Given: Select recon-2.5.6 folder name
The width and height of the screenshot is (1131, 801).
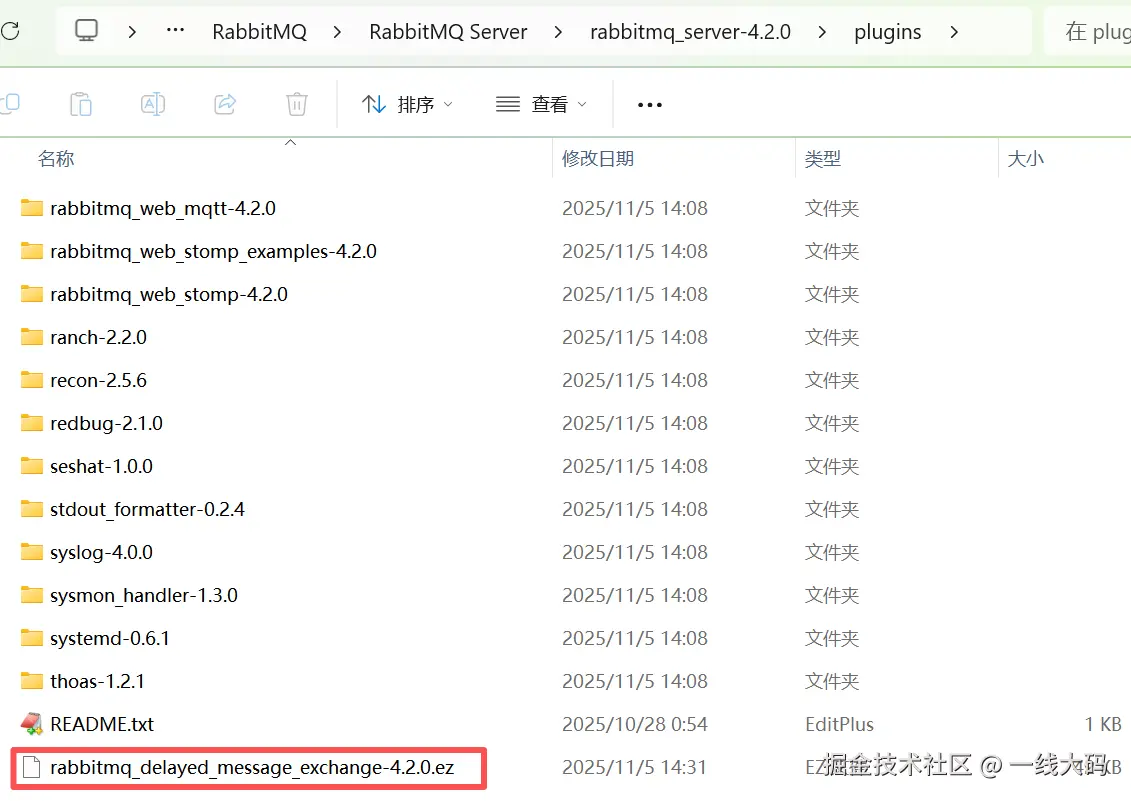Looking at the screenshot, I should [x=98, y=380].
